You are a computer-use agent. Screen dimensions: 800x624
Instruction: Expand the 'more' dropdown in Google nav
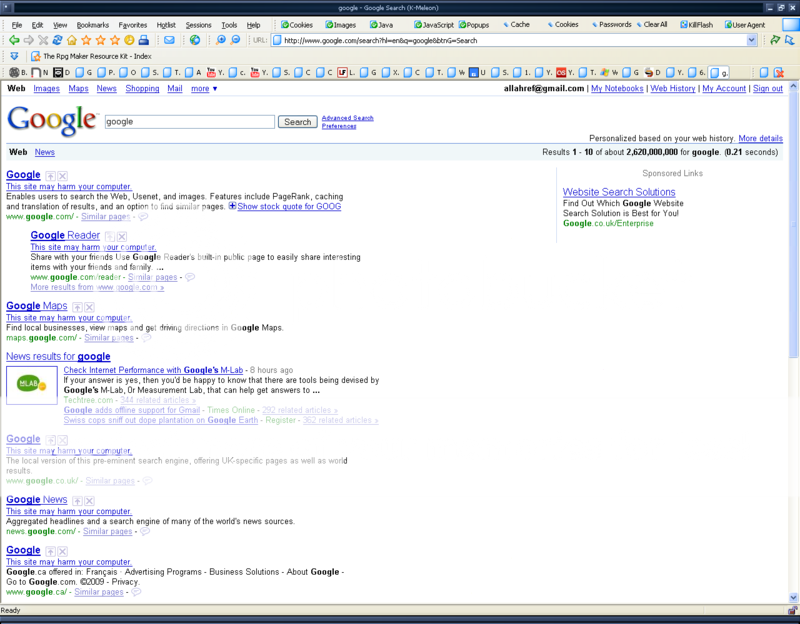pyautogui.click(x=204, y=89)
